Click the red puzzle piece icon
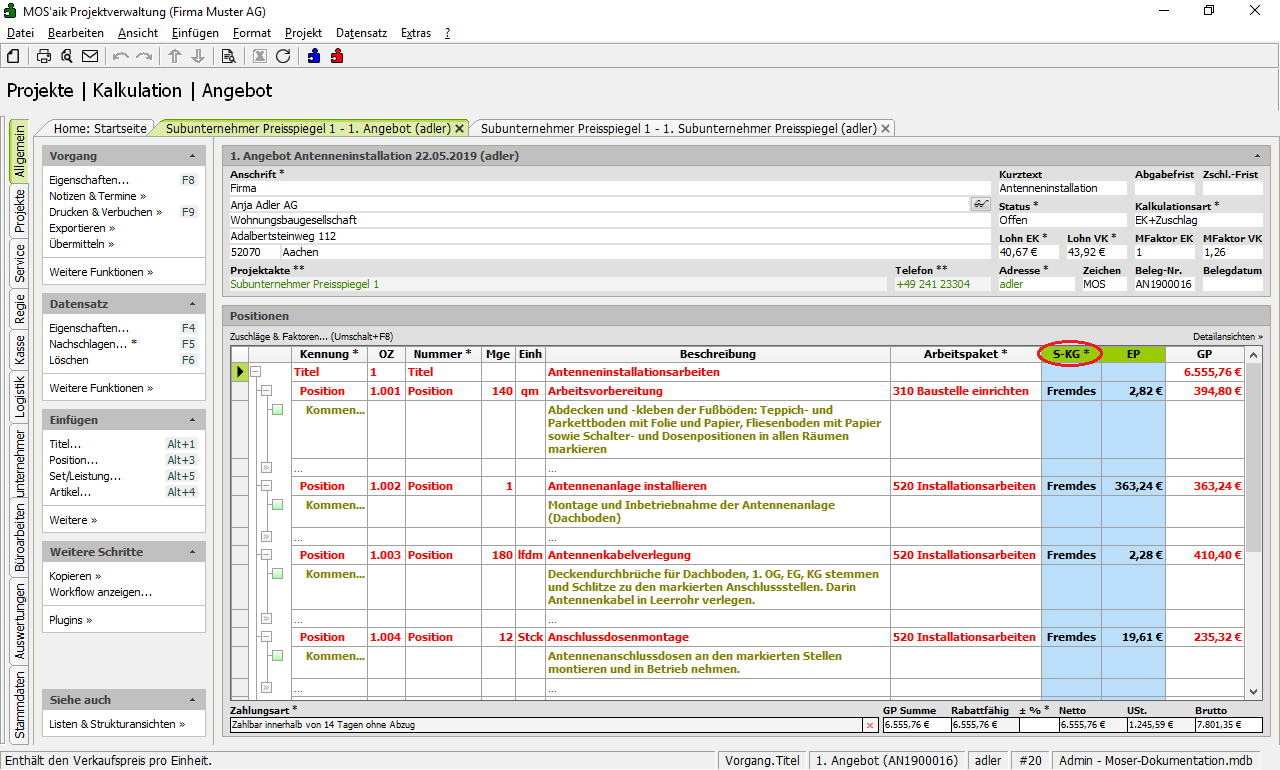The width and height of the screenshot is (1280, 770). click(x=337, y=56)
